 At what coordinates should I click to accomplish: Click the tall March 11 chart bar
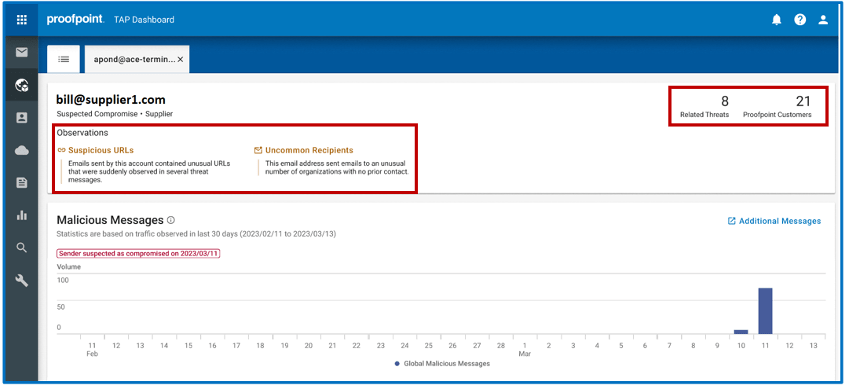pos(765,311)
